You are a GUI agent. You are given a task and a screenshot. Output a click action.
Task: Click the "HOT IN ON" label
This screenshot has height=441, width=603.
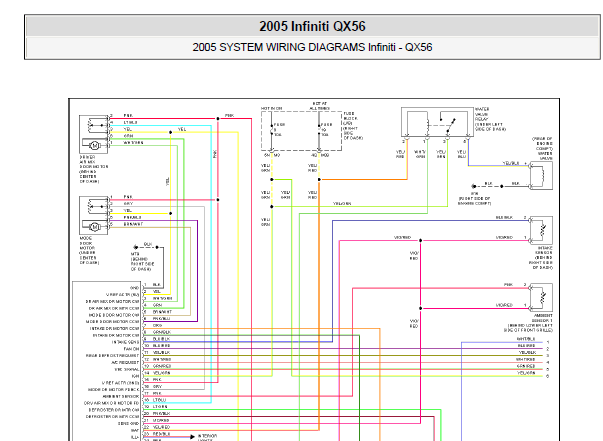click(272, 108)
